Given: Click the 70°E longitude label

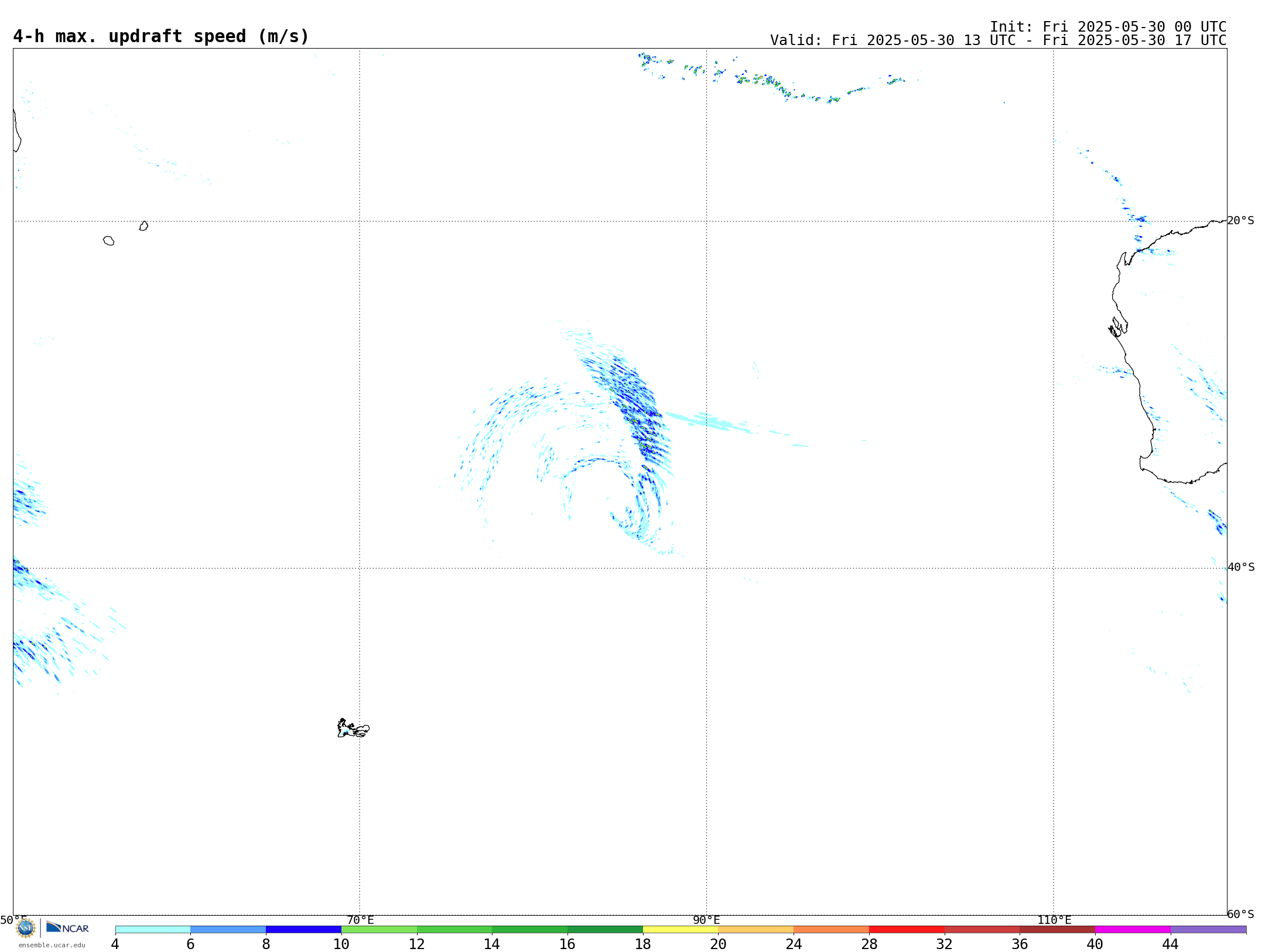Looking at the screenshot, I should [360, 920].
